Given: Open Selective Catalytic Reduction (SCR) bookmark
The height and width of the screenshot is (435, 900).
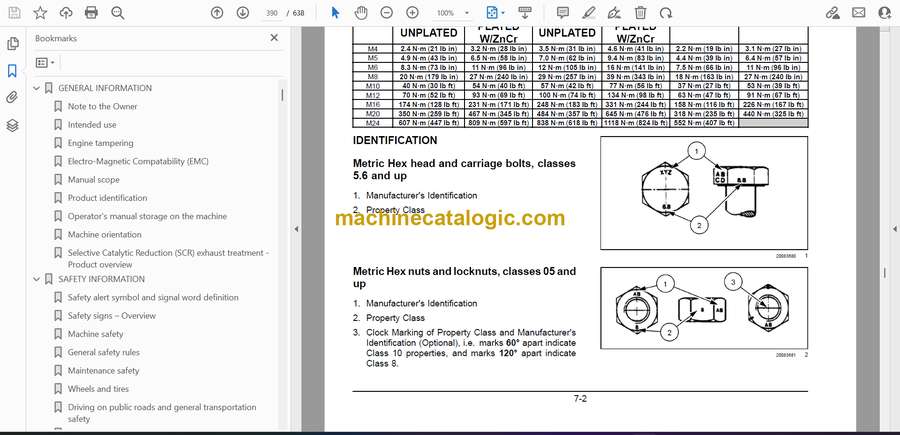Looking at the screenshot, I should coord(168,258).
